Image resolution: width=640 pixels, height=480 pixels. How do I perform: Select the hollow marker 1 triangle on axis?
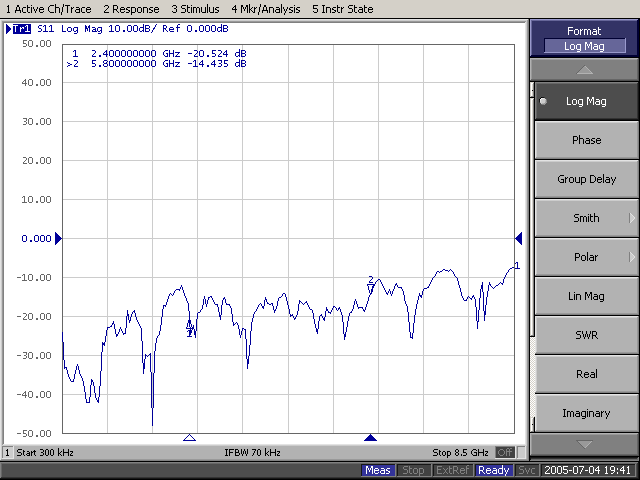point(189,438)
